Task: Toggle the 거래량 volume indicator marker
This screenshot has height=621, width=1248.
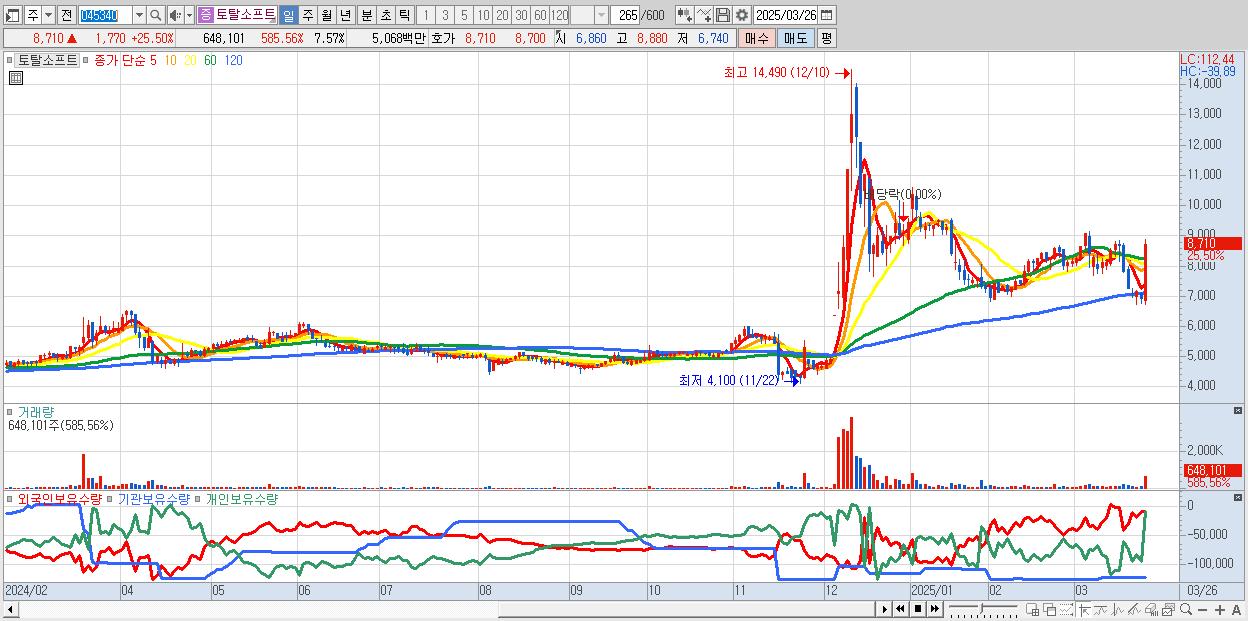Action: [12, 411]
